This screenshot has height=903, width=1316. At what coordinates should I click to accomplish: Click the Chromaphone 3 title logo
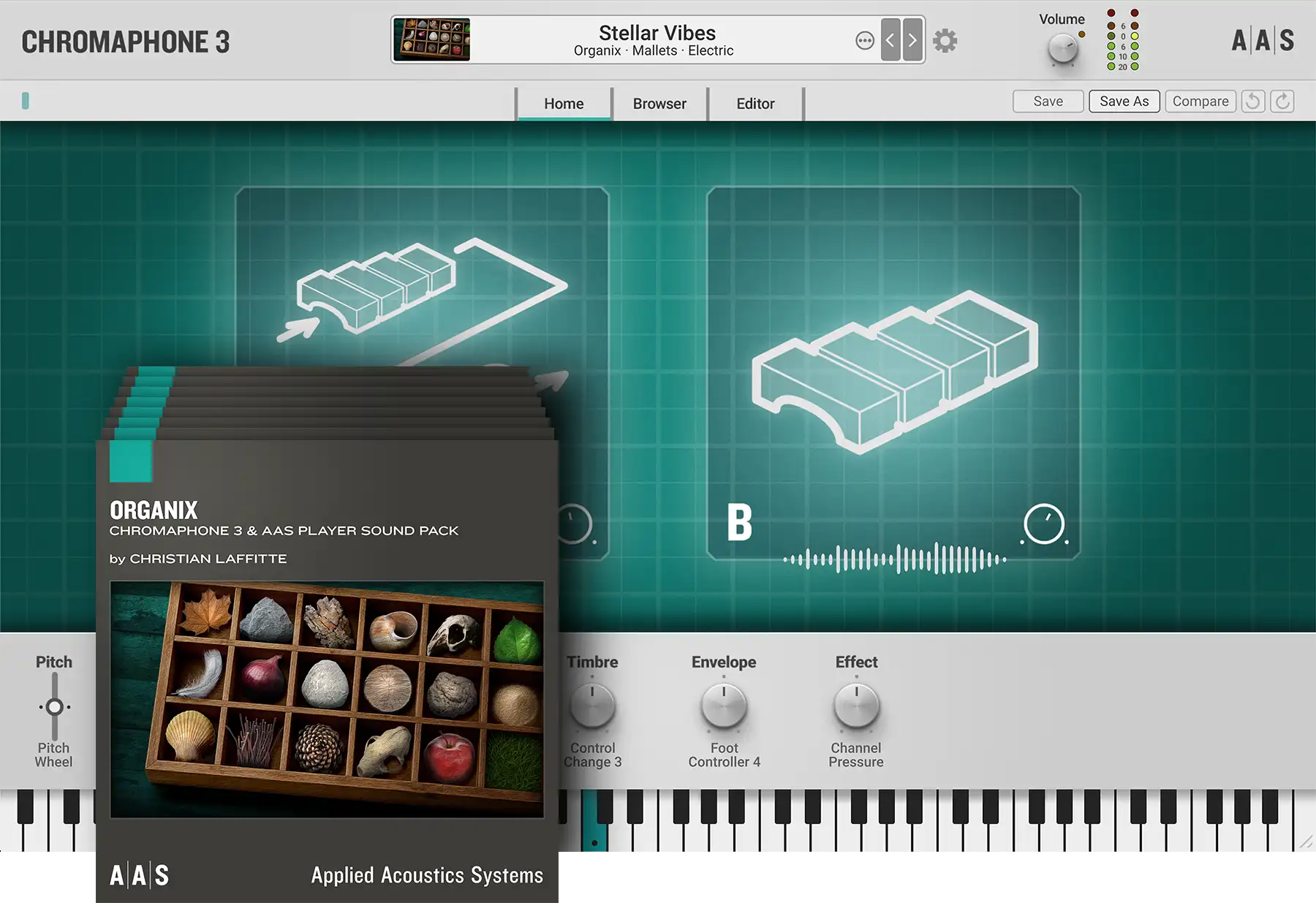coord(125,42)
